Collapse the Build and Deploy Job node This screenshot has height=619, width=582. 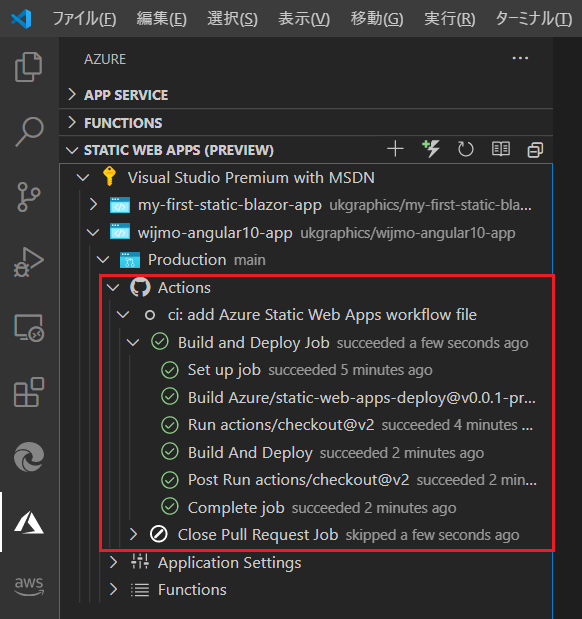tap(133, 342)
